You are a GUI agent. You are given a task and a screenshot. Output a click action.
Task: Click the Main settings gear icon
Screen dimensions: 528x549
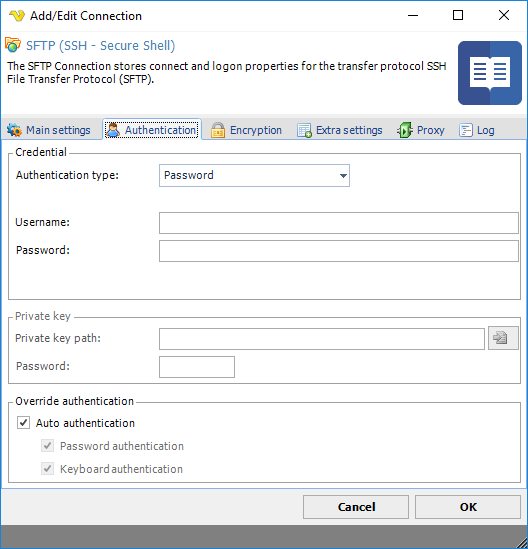tap(14, 130)
